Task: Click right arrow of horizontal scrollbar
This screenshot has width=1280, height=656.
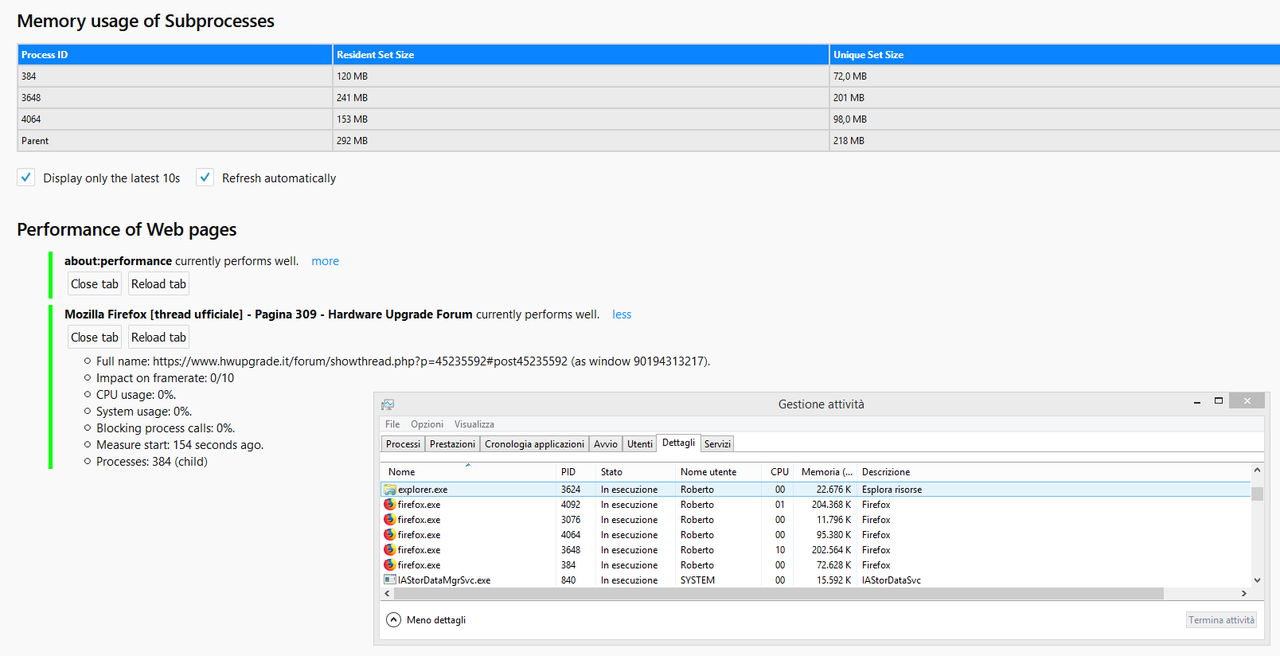Action: 1245,593
